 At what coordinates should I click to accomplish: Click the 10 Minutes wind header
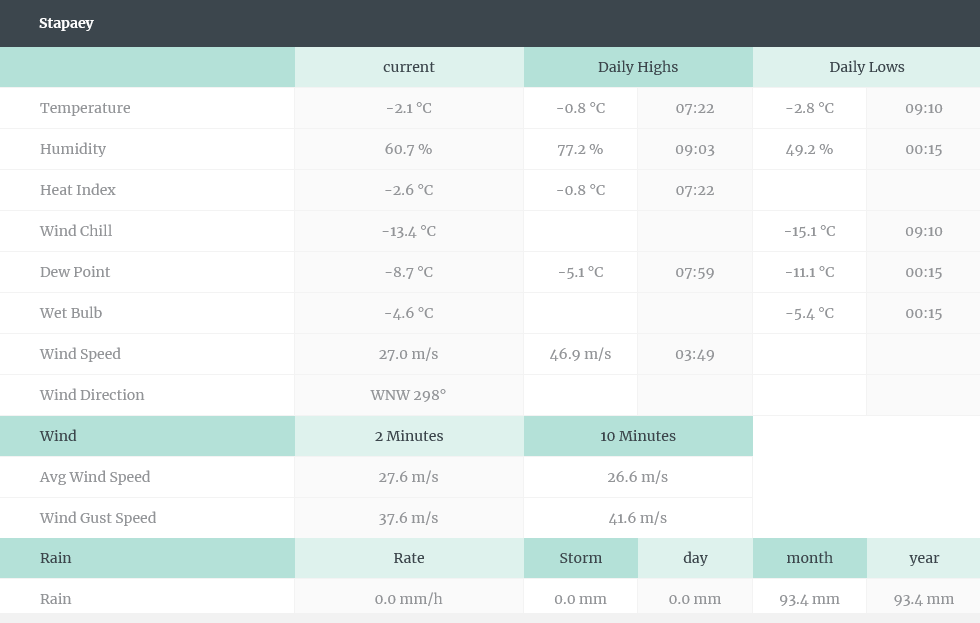point(638,436)
